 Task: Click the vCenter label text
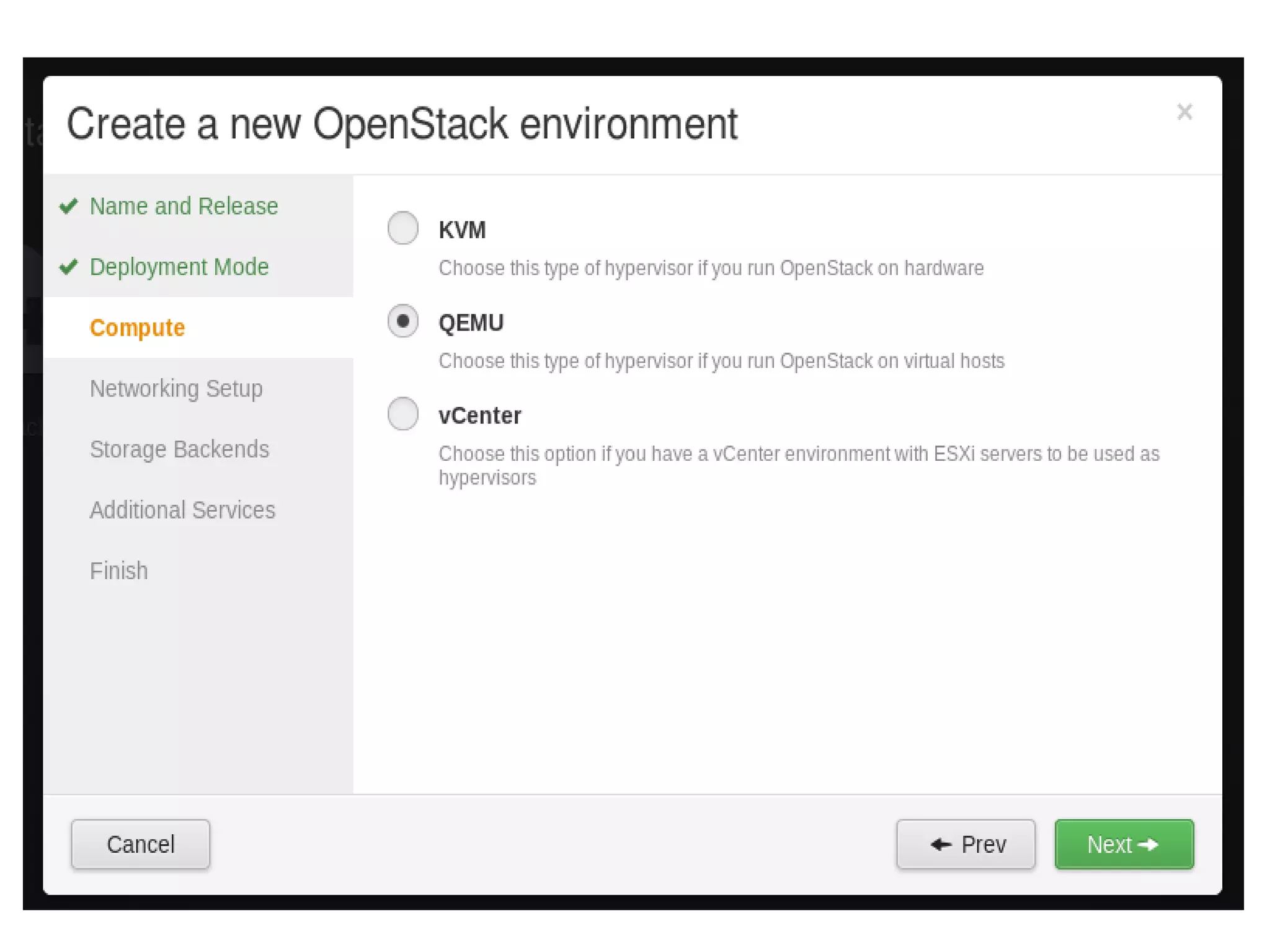(479, 416)
